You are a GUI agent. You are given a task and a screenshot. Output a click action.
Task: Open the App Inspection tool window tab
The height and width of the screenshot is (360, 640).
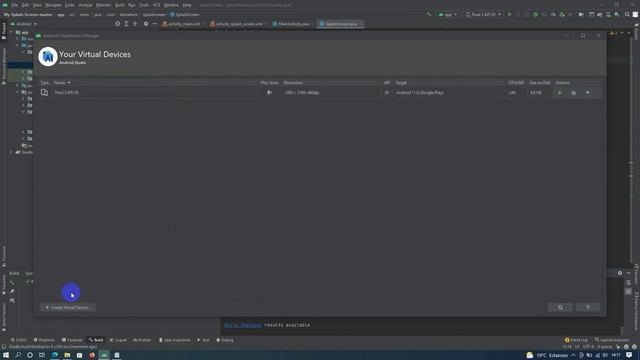click(x=175, y=340)
